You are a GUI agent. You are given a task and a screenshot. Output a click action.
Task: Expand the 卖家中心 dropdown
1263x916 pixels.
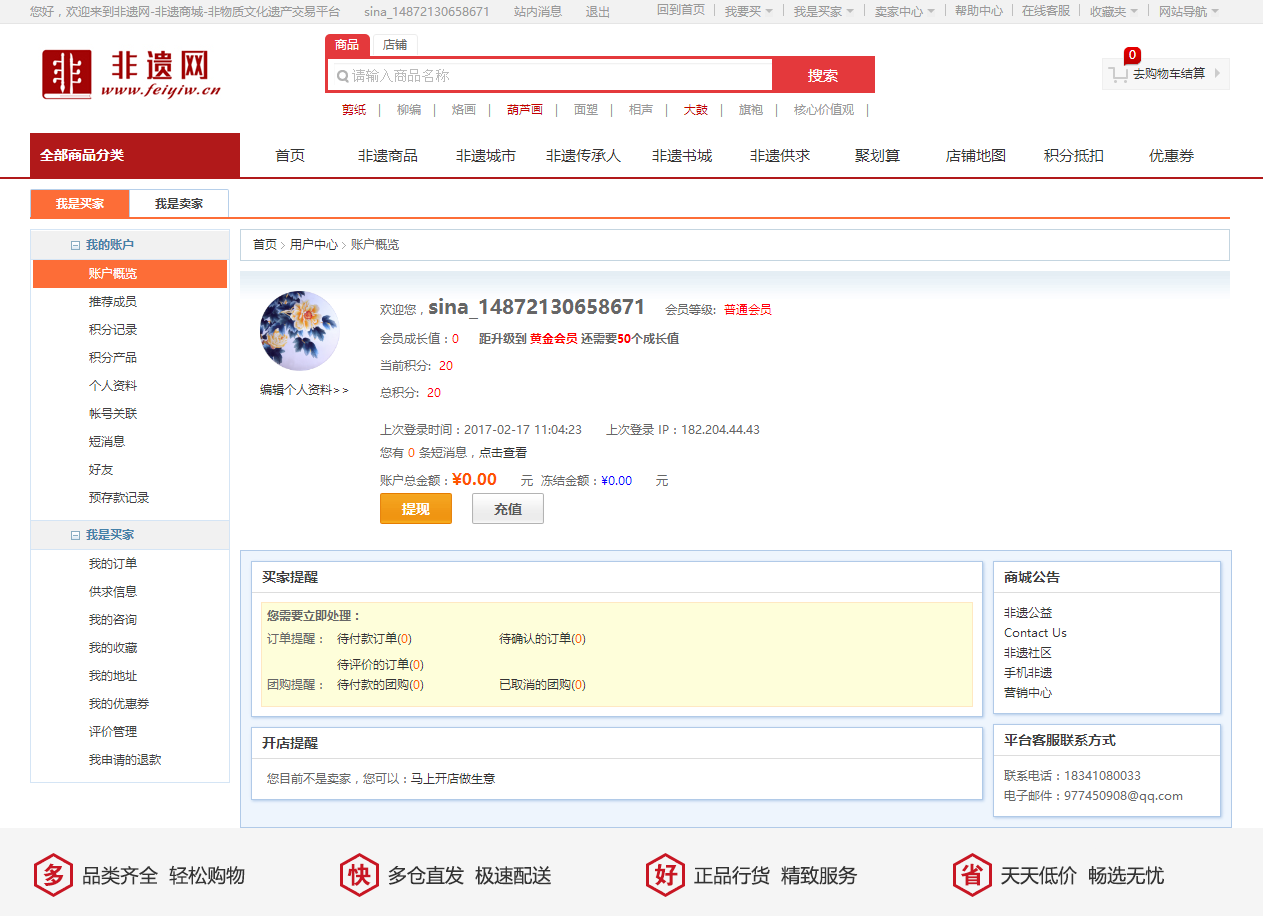(x=904, y=11)
